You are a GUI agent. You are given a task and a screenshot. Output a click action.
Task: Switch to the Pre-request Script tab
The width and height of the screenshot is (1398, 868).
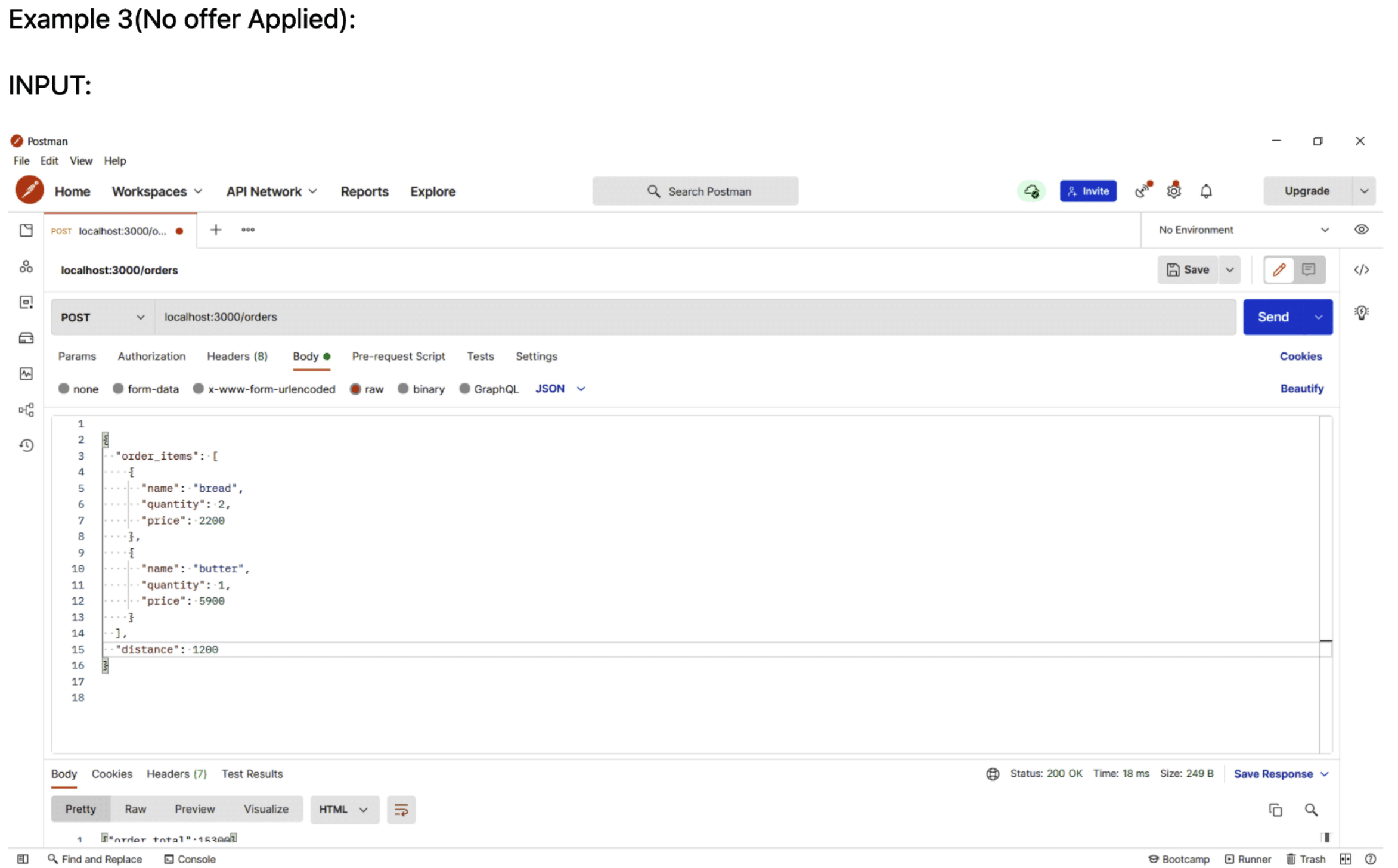coord(398,356)
